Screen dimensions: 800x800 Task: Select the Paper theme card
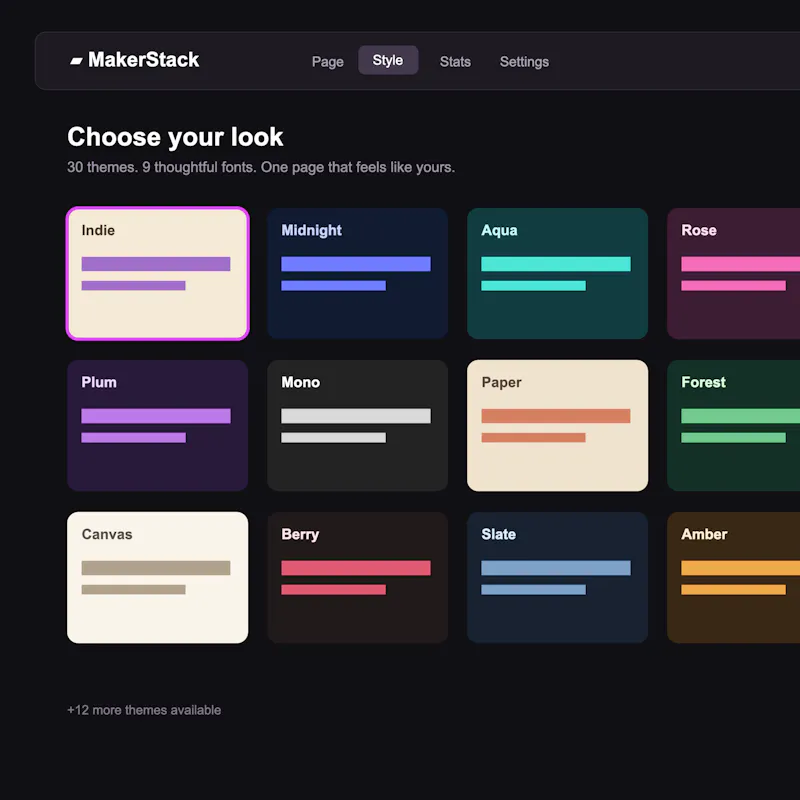tap(558, 426)
